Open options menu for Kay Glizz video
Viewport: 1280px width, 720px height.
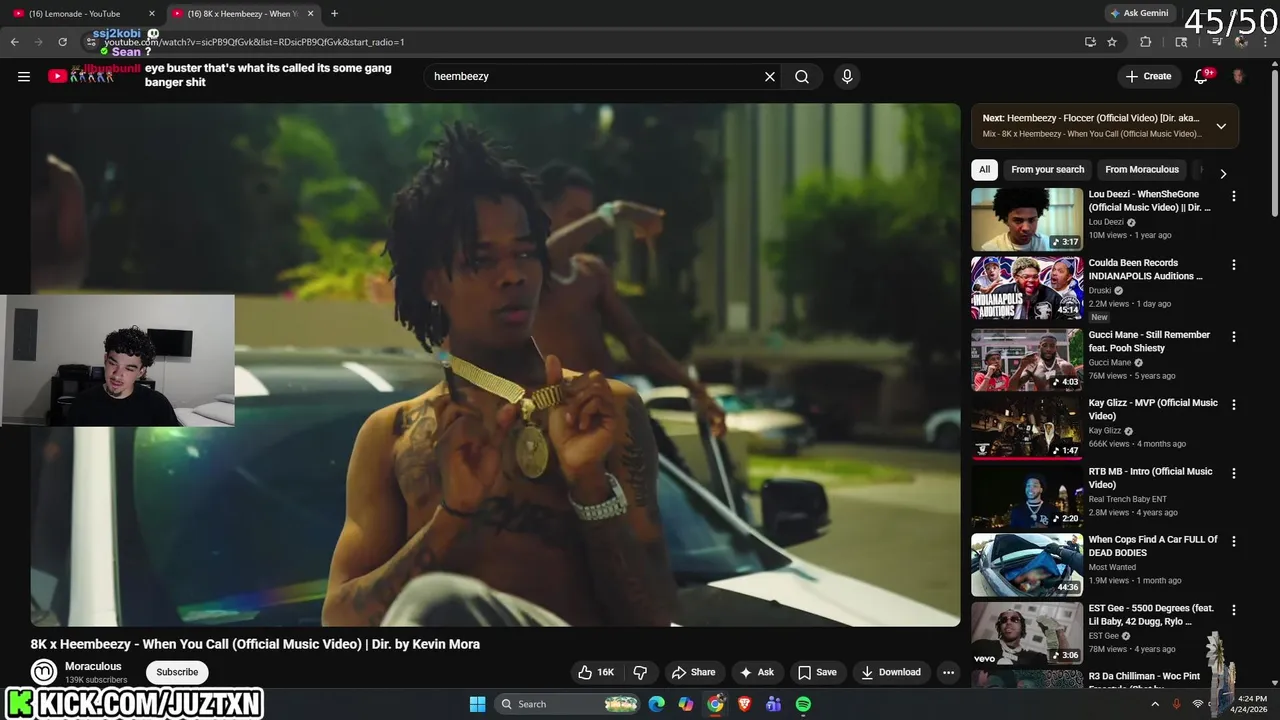pyautogui.click(x=1233, y=405)
